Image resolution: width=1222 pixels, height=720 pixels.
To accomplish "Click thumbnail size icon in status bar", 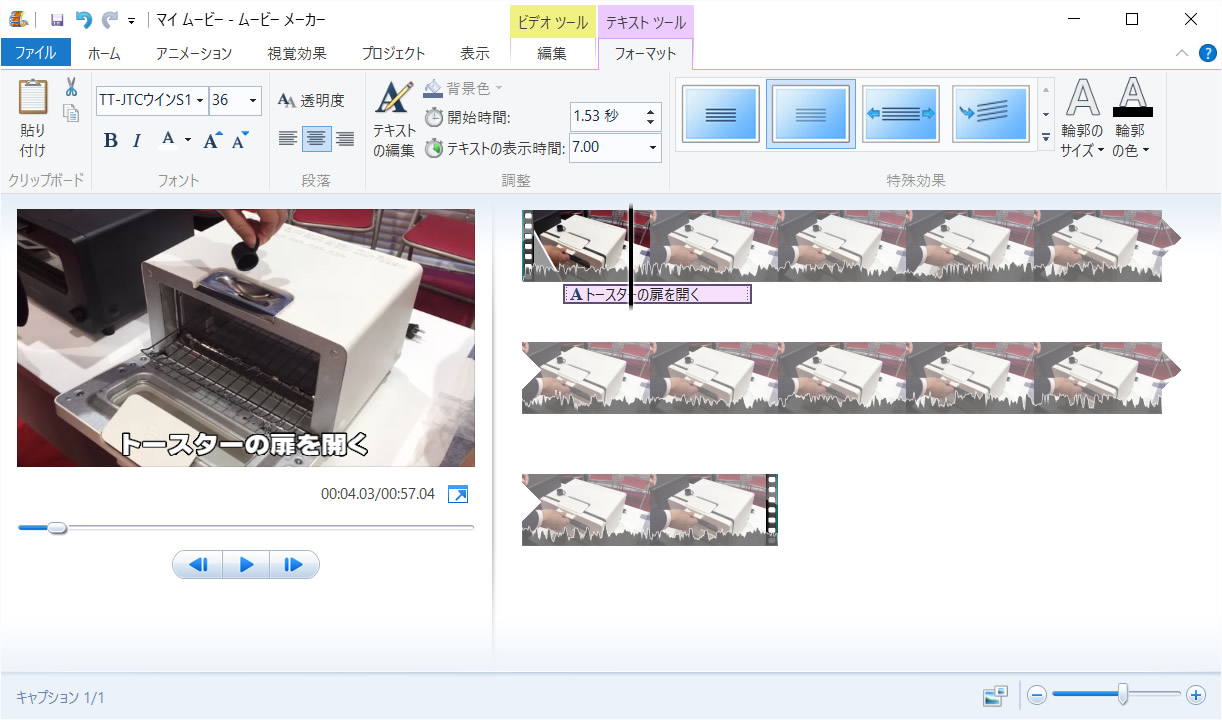I will tap(994, 695).
